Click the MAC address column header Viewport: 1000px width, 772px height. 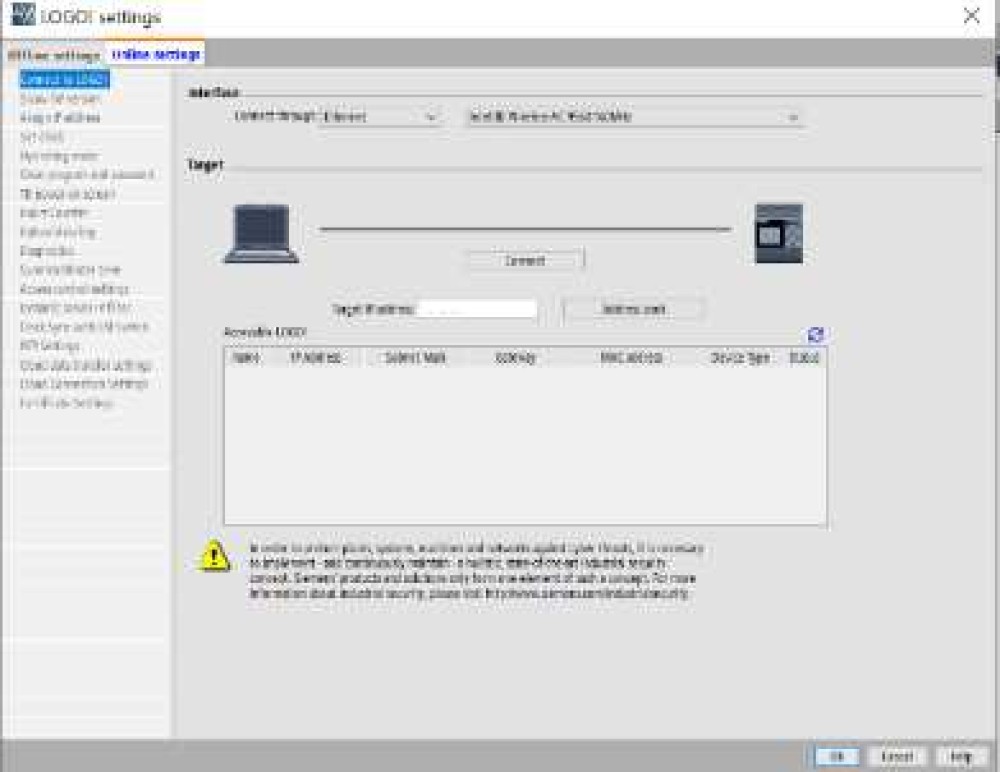631,358
